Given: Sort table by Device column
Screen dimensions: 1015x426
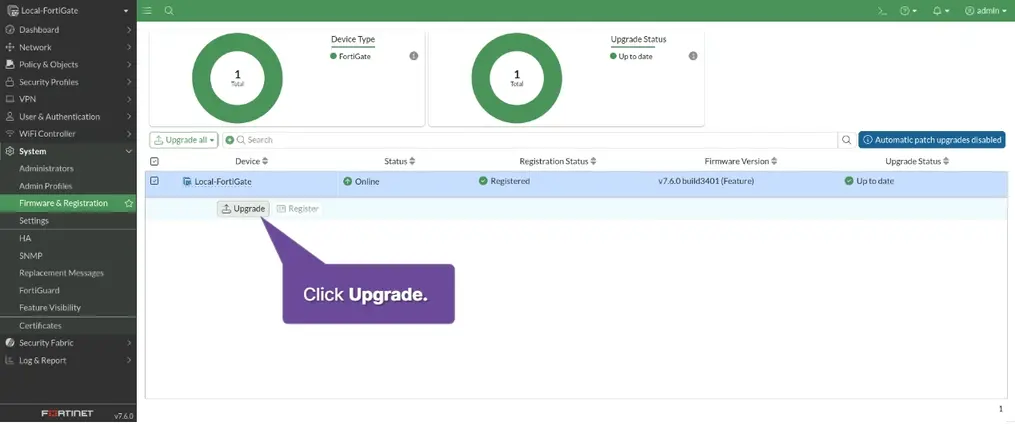Looking at the screenshot, I should [x=251, y=161].
